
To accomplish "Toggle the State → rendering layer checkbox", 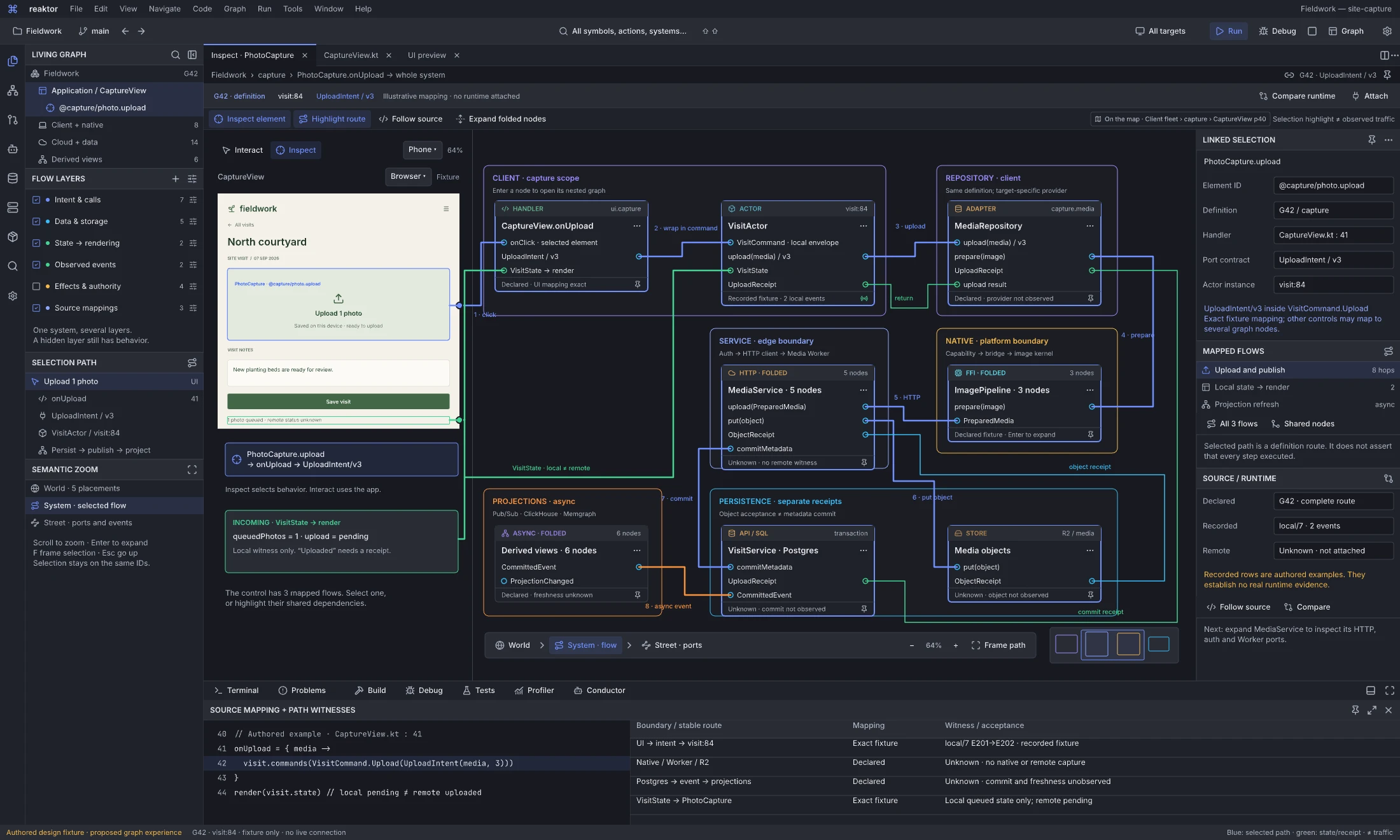I will coord(36,243).
